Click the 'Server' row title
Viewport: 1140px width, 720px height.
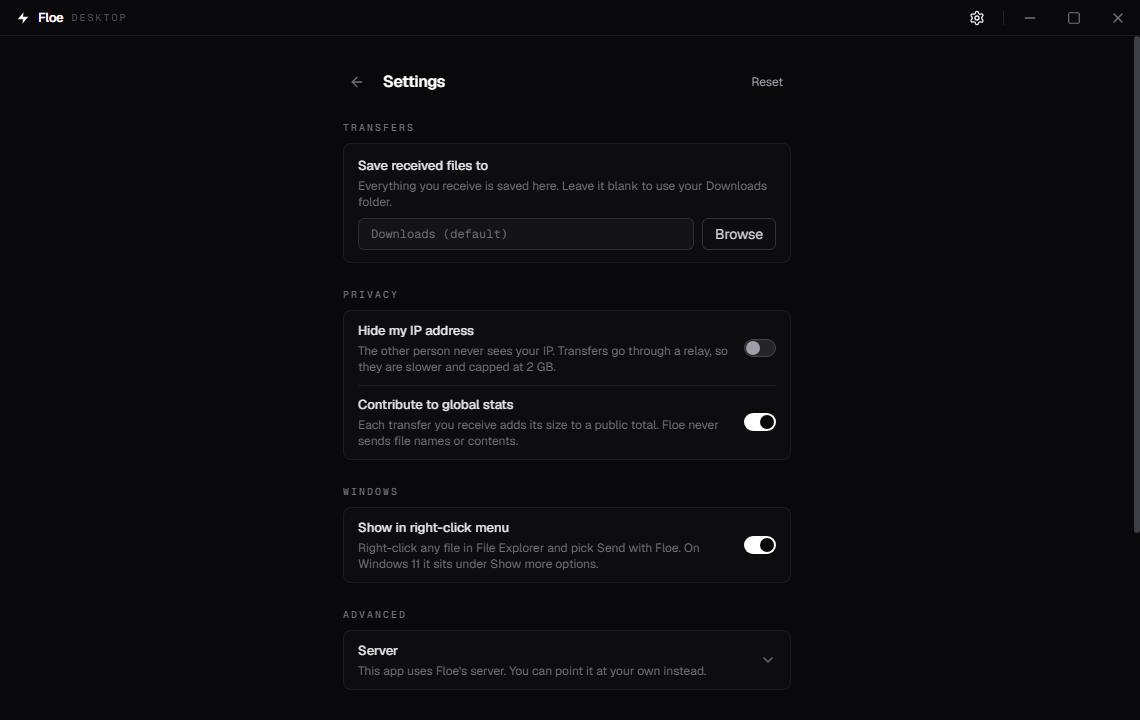click(377, 651)
